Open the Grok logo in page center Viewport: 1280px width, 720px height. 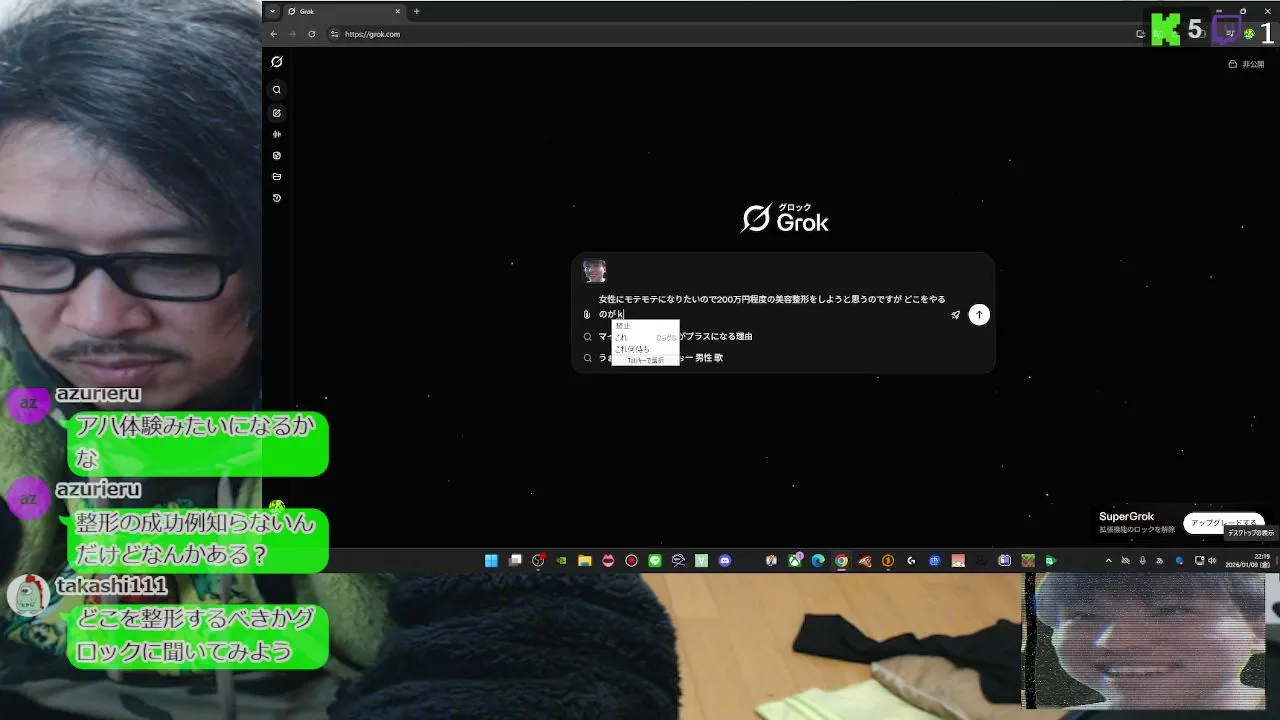pos(785,219)
